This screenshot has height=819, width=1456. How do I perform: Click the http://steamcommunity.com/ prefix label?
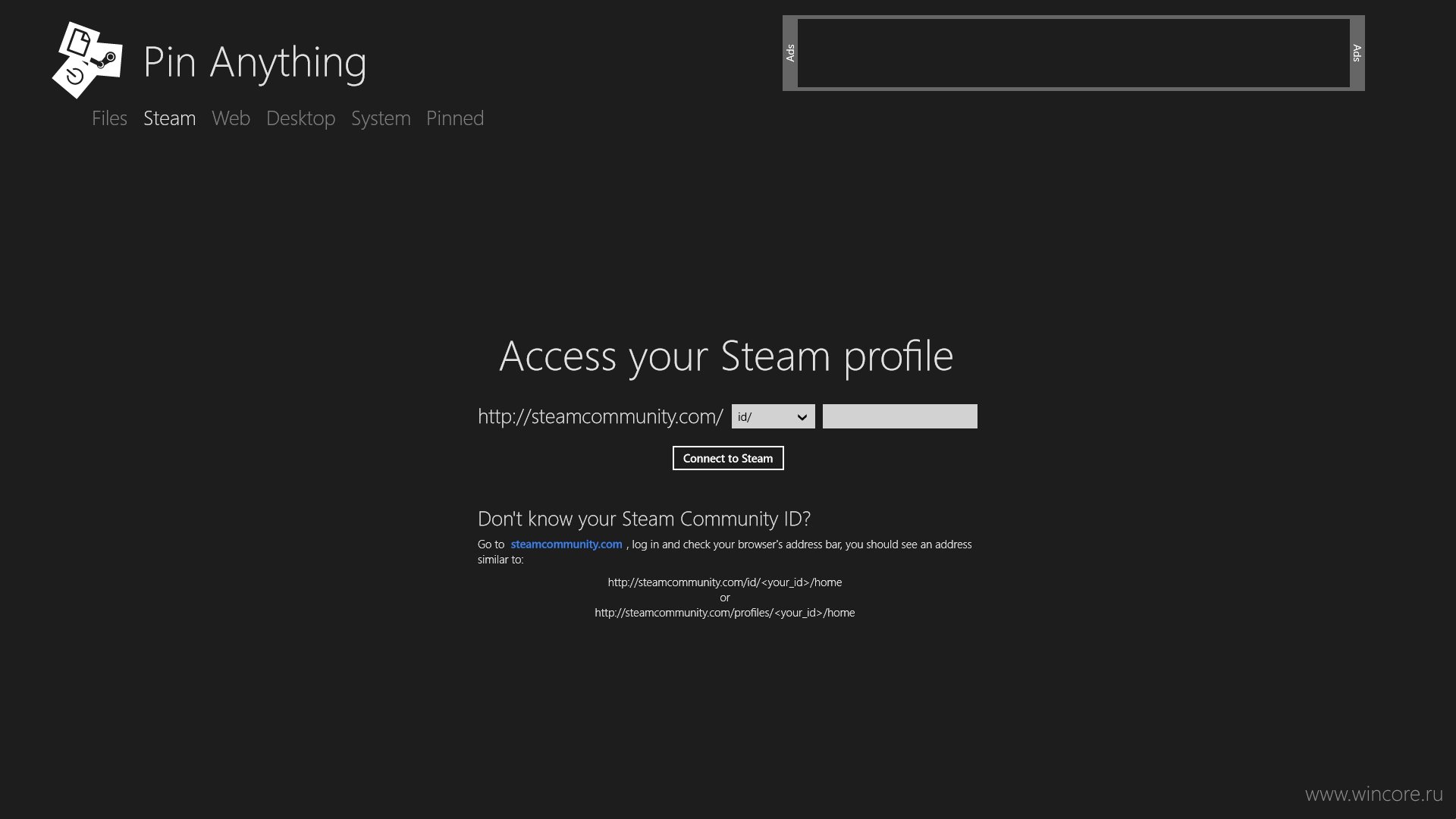click(x=601, y=417)
